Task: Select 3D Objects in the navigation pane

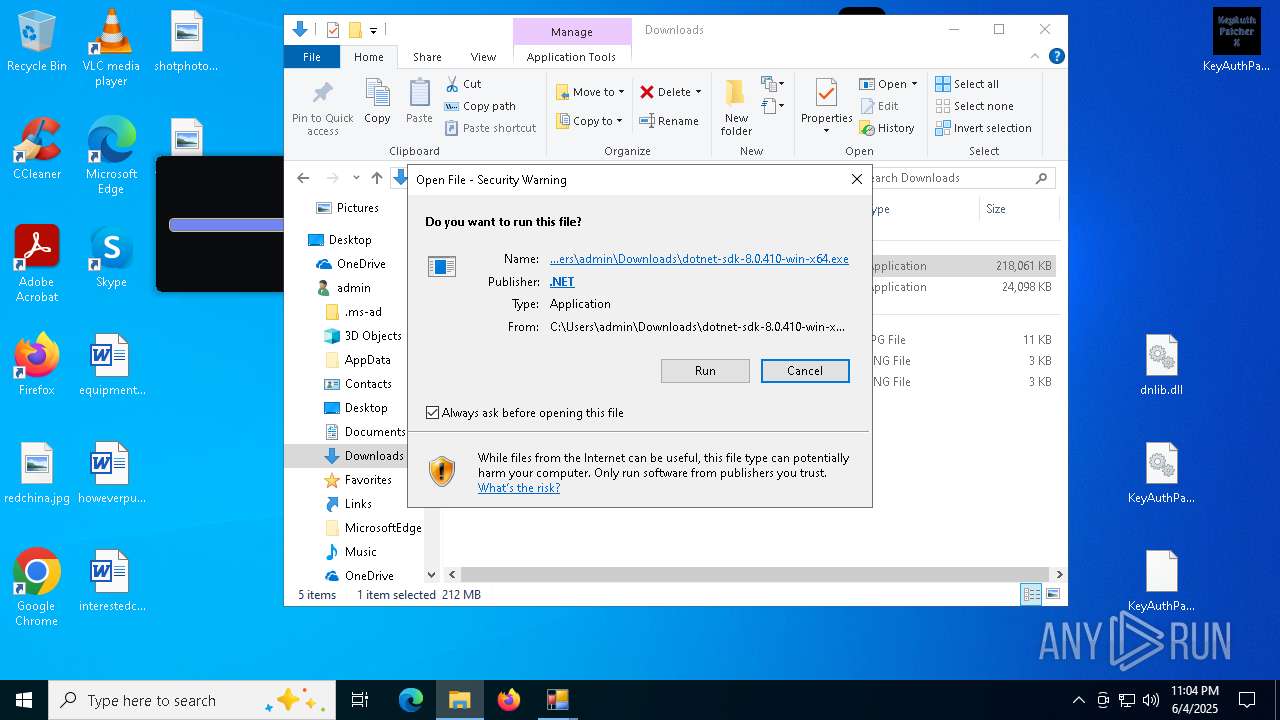Action: click(x=363, y=336)
